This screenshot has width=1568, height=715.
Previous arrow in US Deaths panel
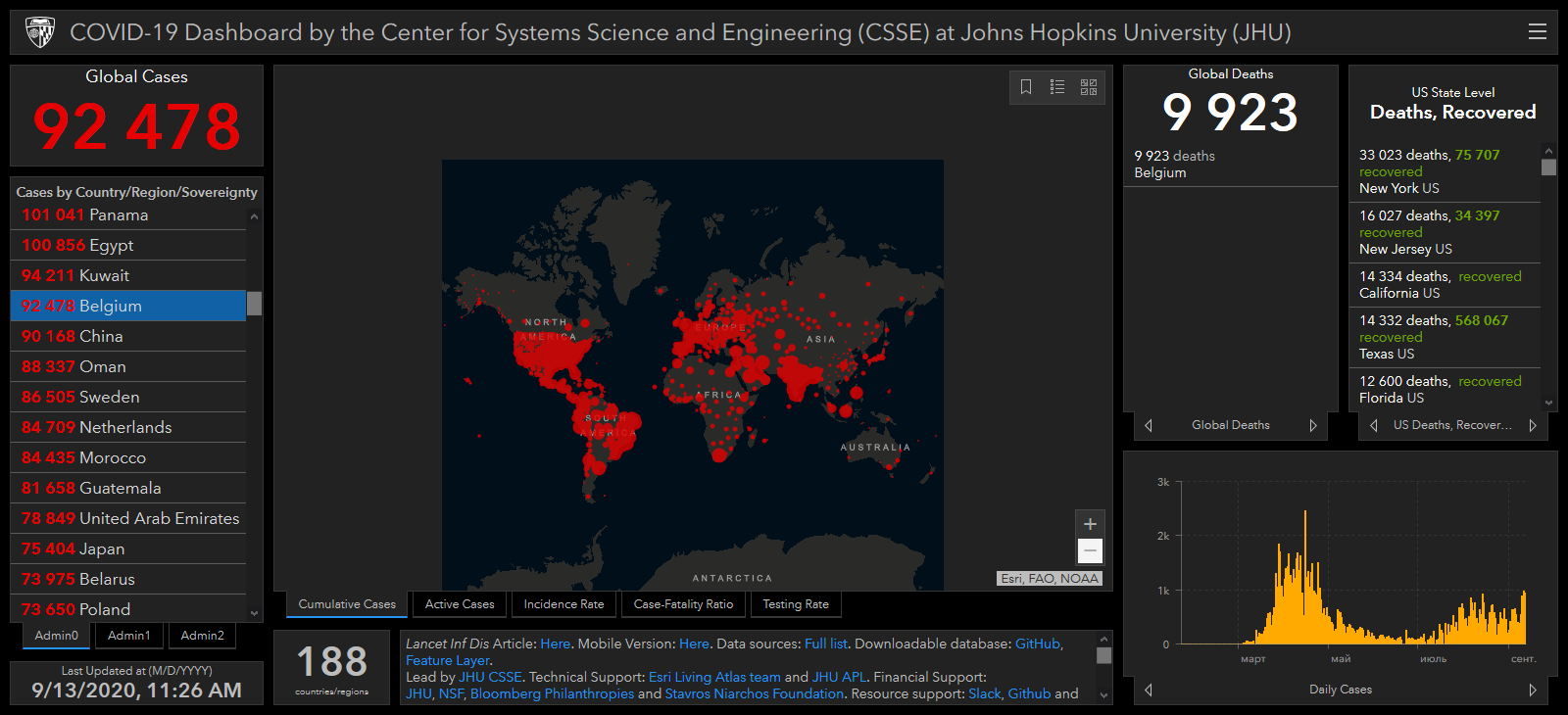click(x=1374, y=425)
